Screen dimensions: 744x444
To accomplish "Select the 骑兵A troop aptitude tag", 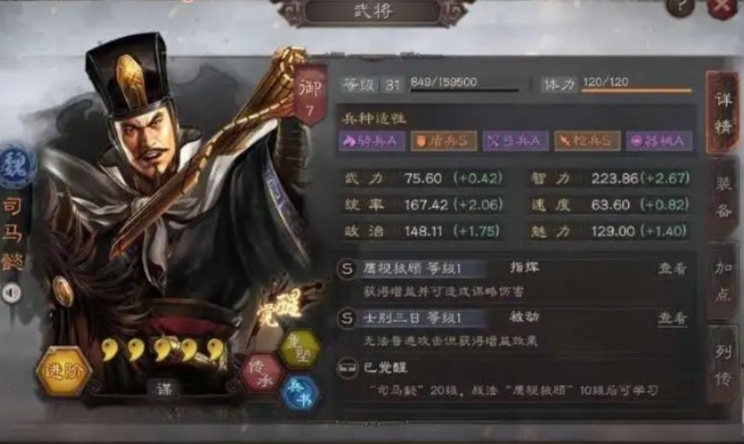I will click(372, 141).
